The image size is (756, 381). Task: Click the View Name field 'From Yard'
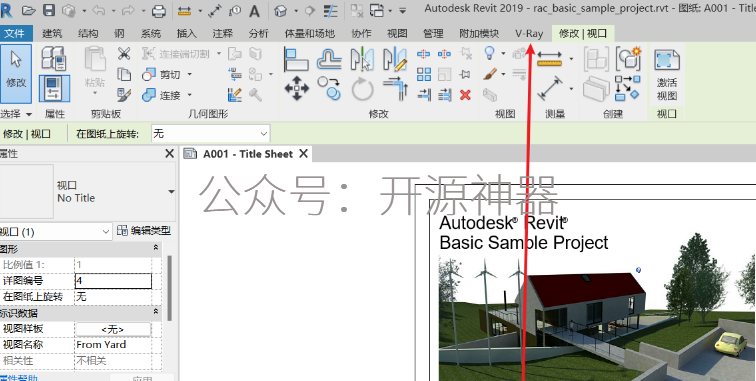point(113,345)
